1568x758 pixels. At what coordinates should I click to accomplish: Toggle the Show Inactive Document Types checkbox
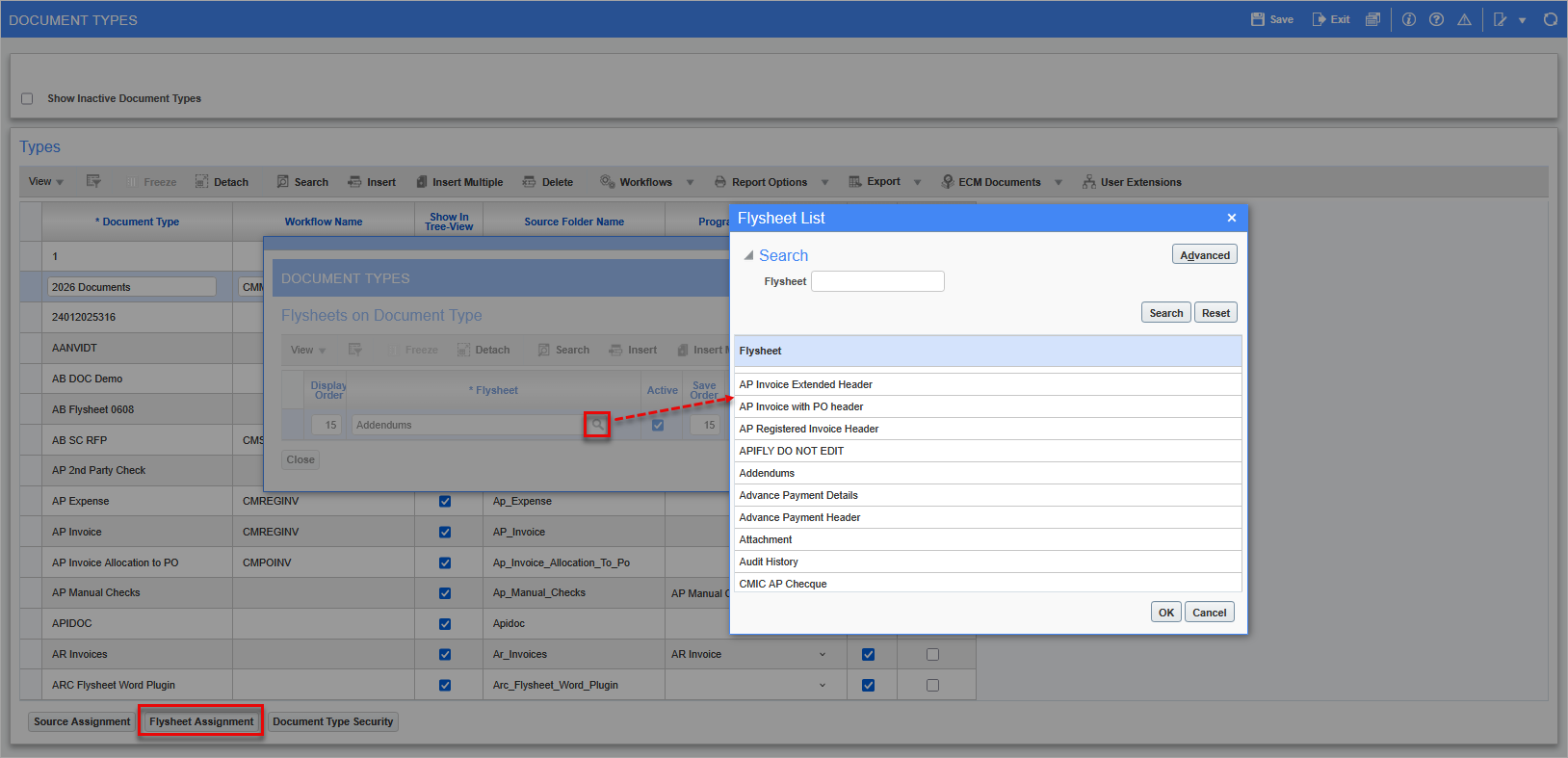(x=27, y=98)
